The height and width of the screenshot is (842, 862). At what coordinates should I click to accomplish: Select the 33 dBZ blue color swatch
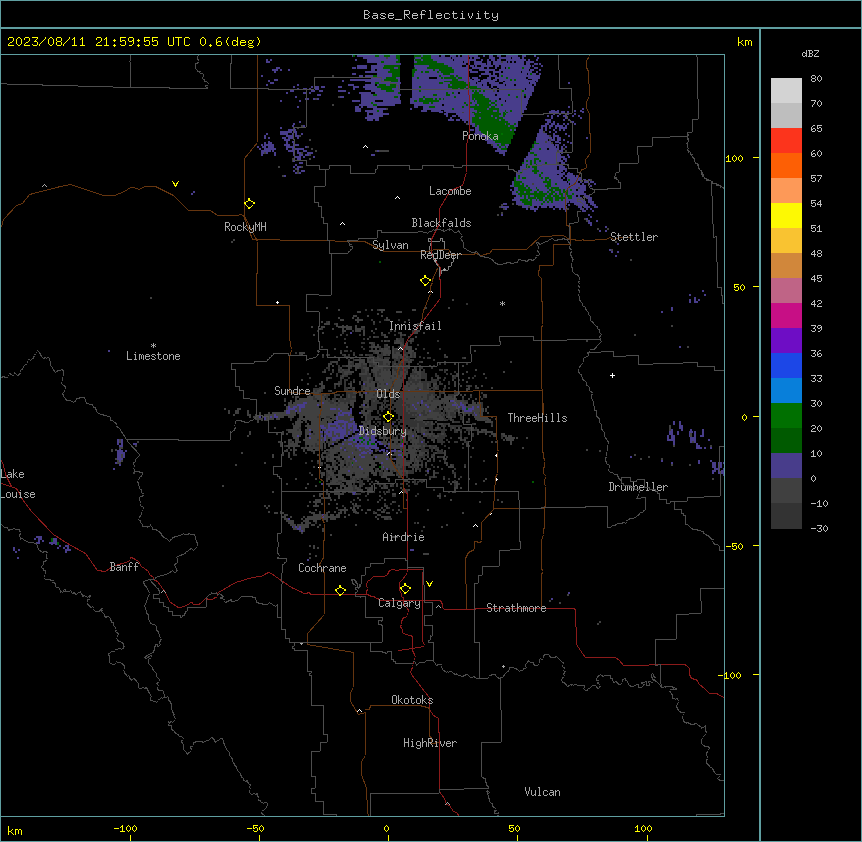coord(786,390)
